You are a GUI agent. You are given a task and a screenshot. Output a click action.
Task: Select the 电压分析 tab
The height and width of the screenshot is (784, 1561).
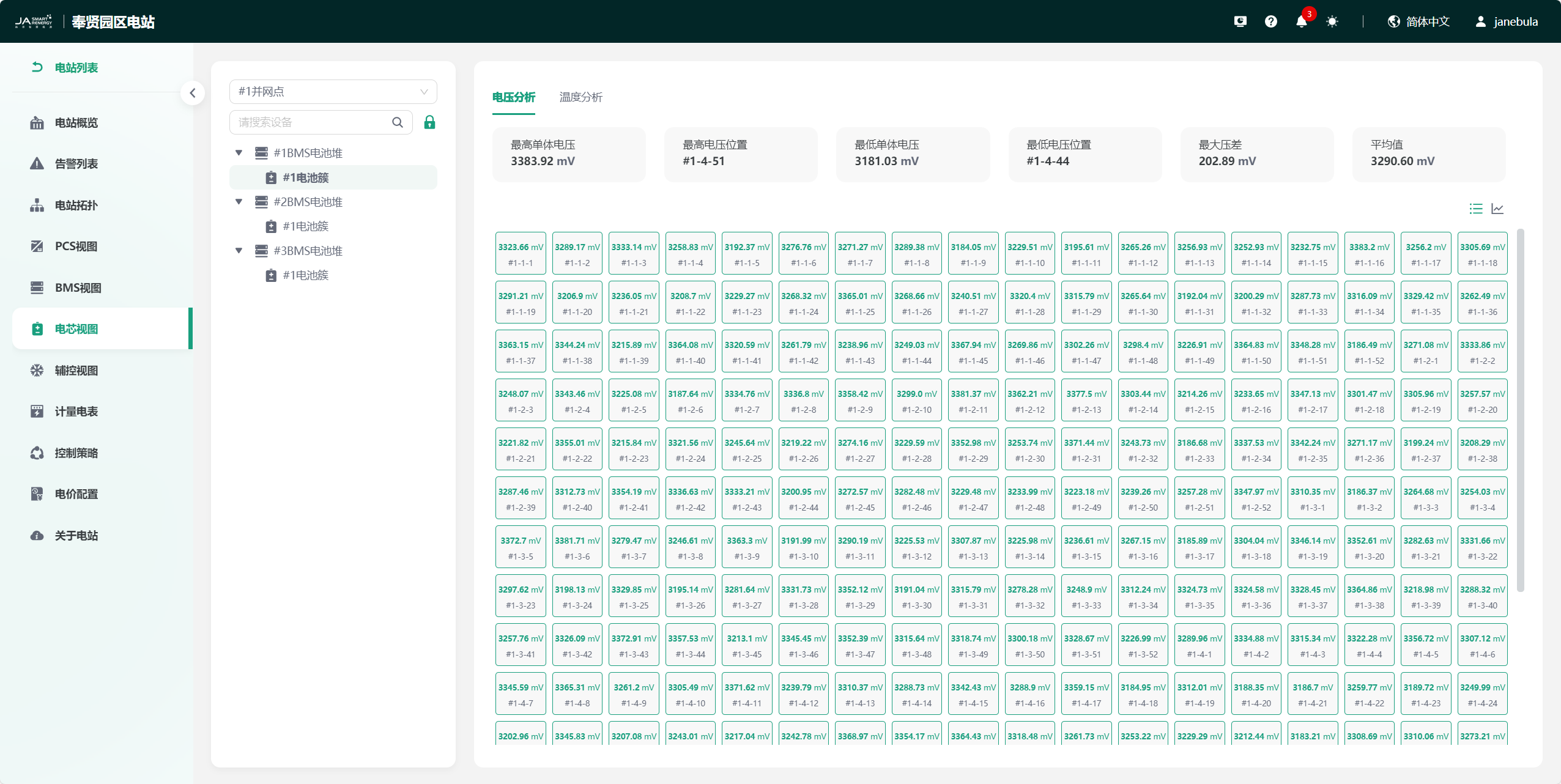(x=513, y=97)
